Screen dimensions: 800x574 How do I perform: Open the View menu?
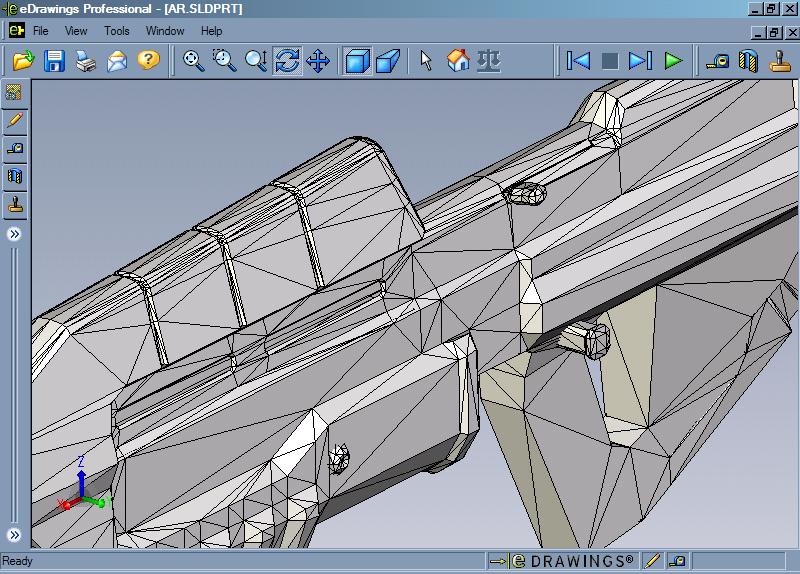tap(76, 31)
